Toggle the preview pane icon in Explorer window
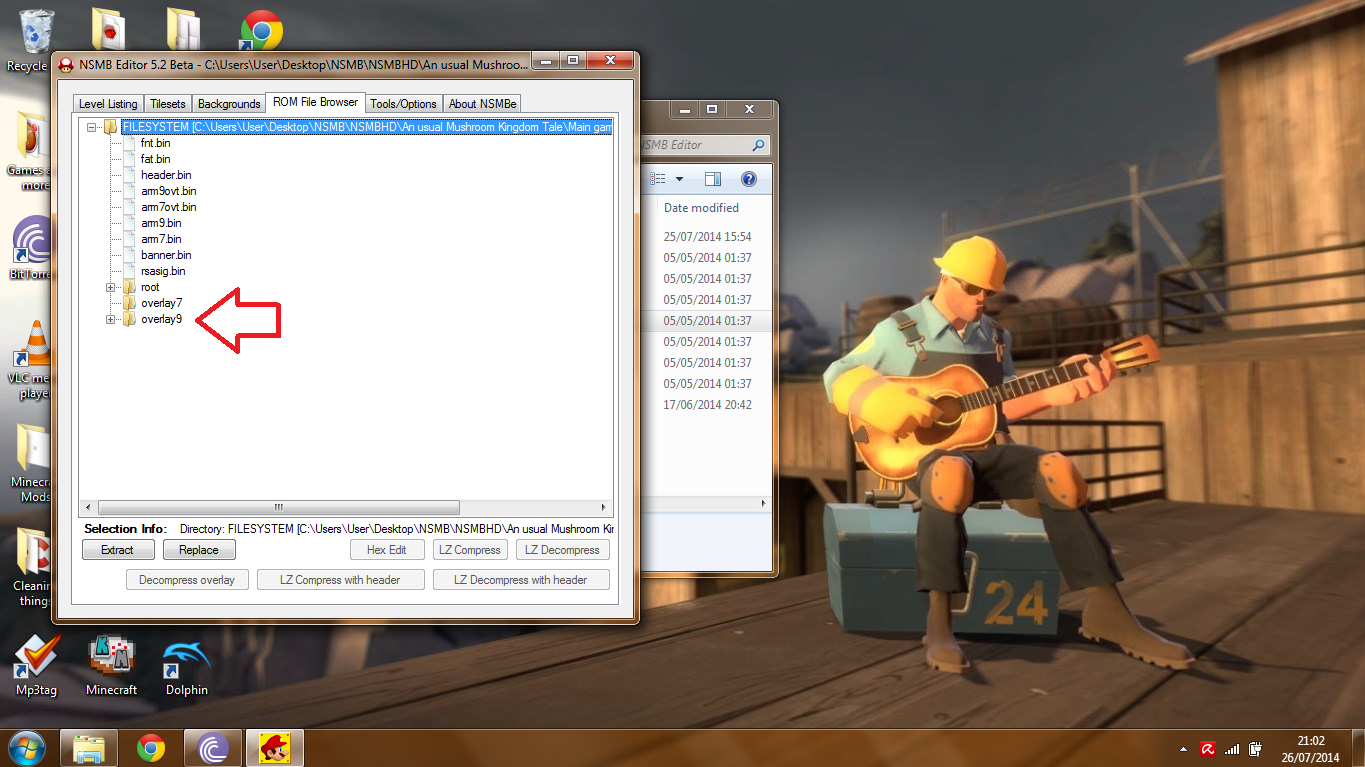Viewport: 1365px width, 767px height. 713,179
